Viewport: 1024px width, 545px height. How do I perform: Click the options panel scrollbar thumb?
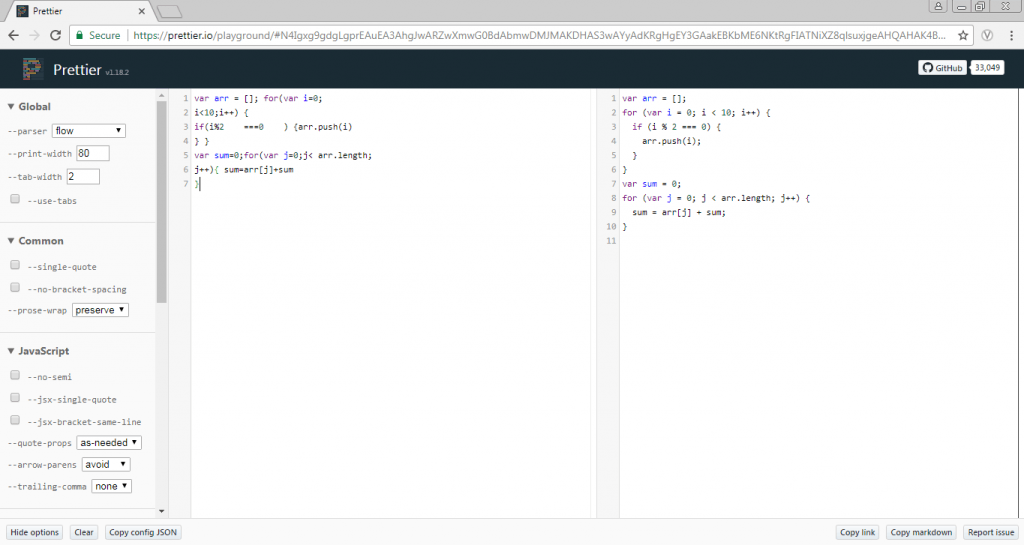tap(161, 202)
